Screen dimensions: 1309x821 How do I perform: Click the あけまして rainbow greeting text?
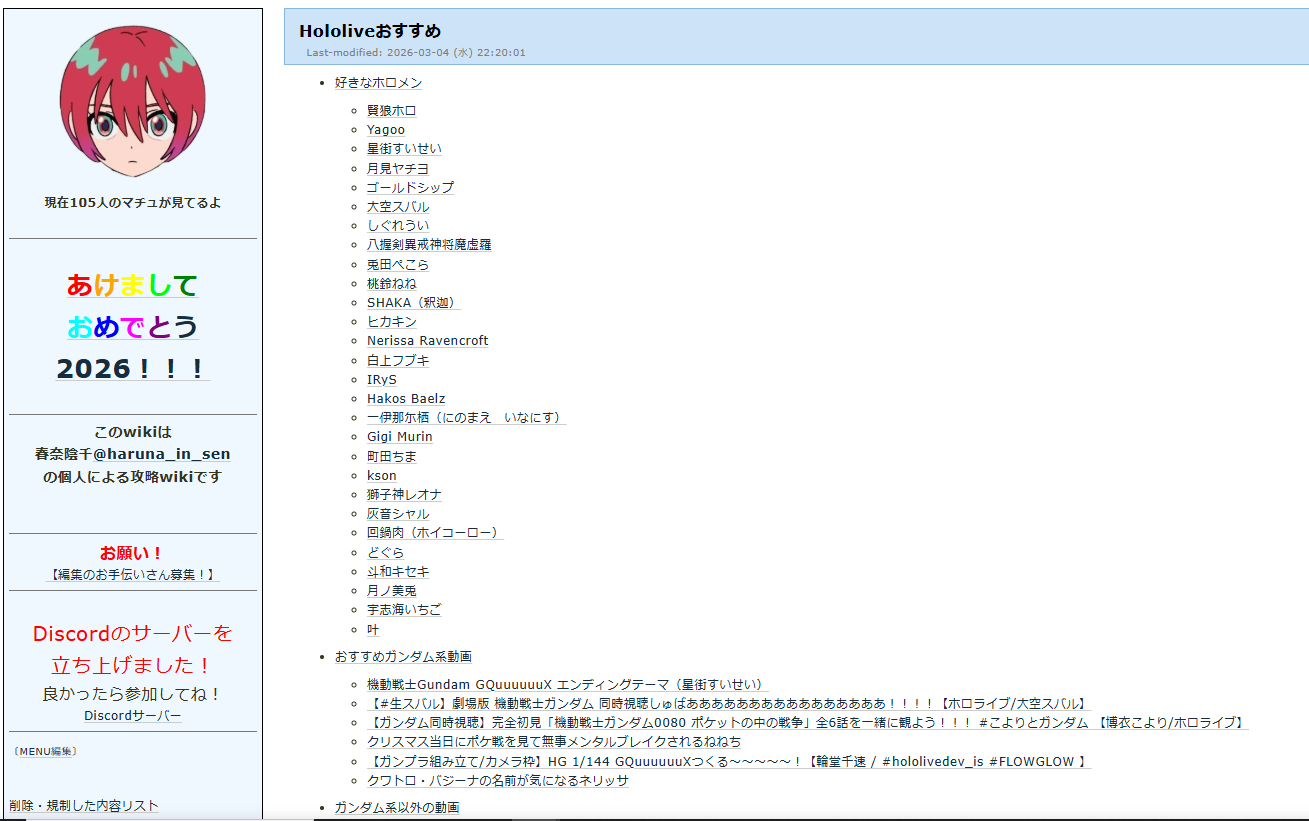point(132,286)
